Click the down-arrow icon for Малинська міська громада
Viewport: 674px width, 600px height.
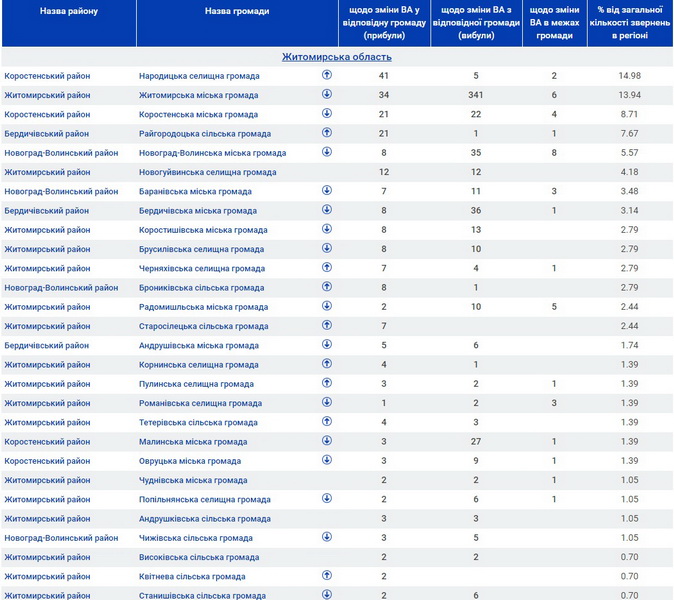pos(327,441)
